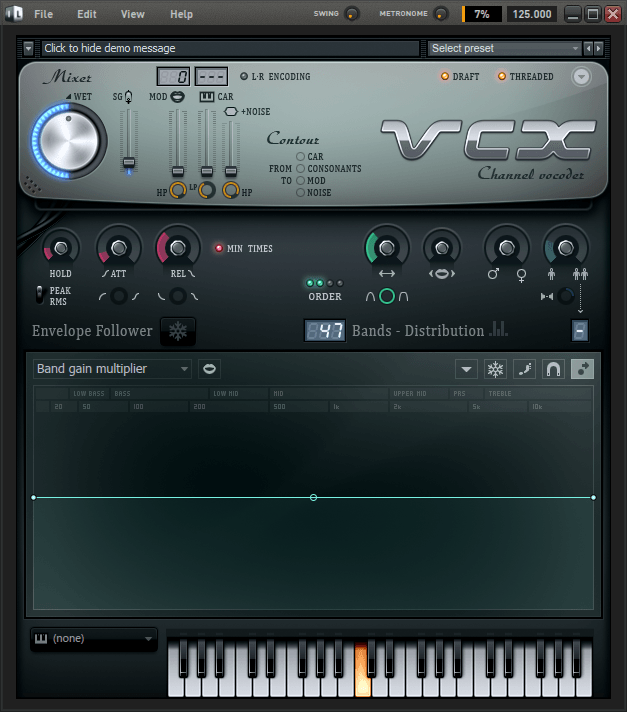Click the left mixer numeric display
The image size is (627, 712).
point(173,76)
